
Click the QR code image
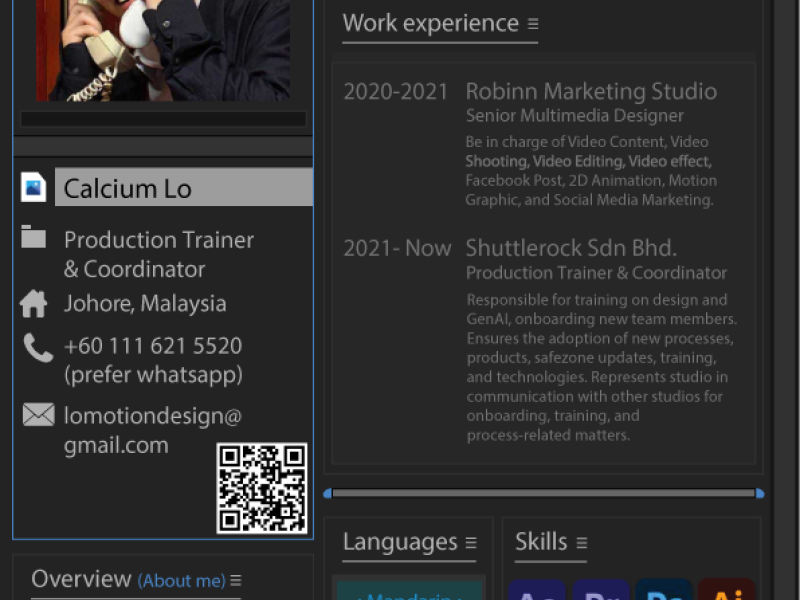(x=262, y=488)
